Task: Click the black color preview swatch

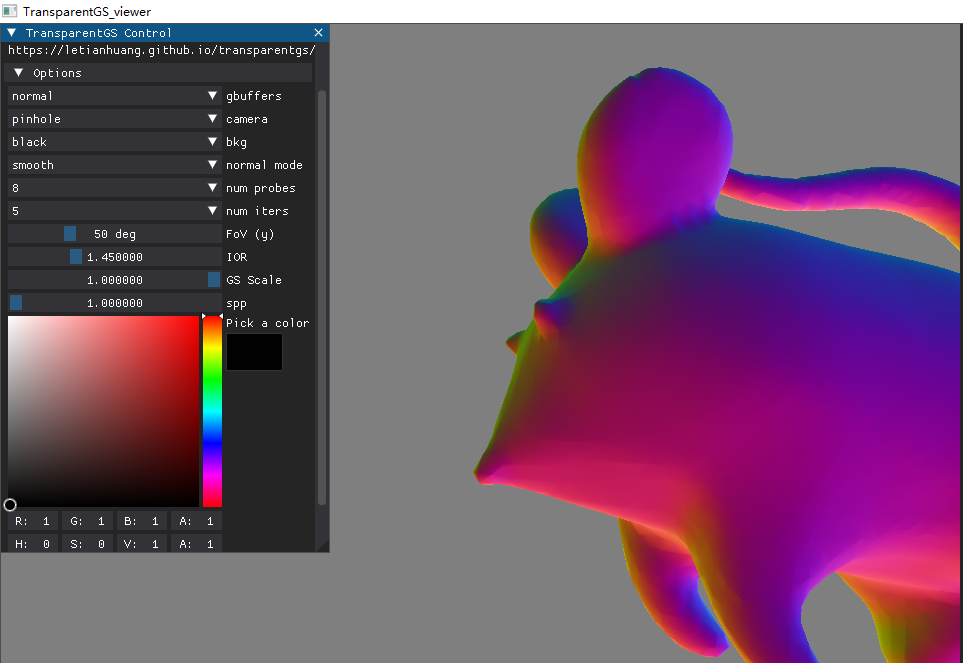Action: tap(254, 352)
